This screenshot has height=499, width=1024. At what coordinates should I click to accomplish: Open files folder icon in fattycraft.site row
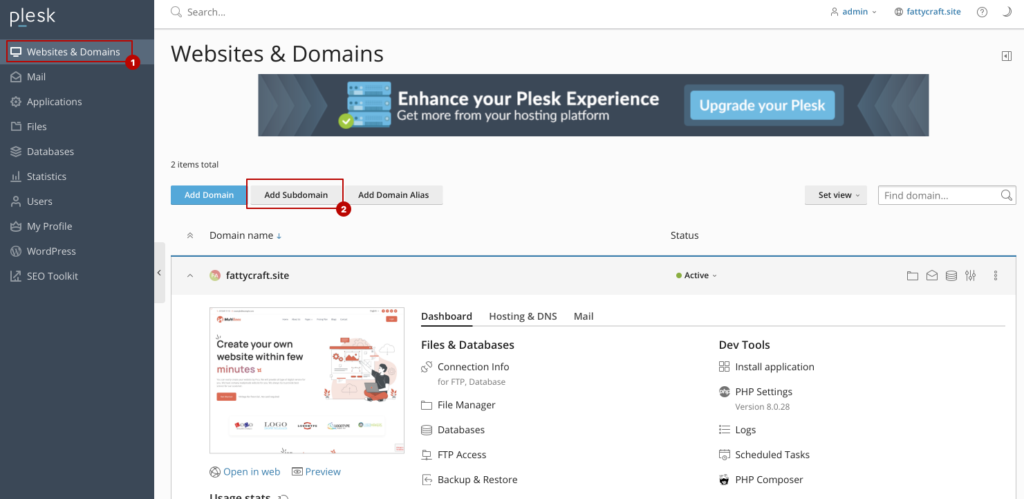click(x=912, y=276)
